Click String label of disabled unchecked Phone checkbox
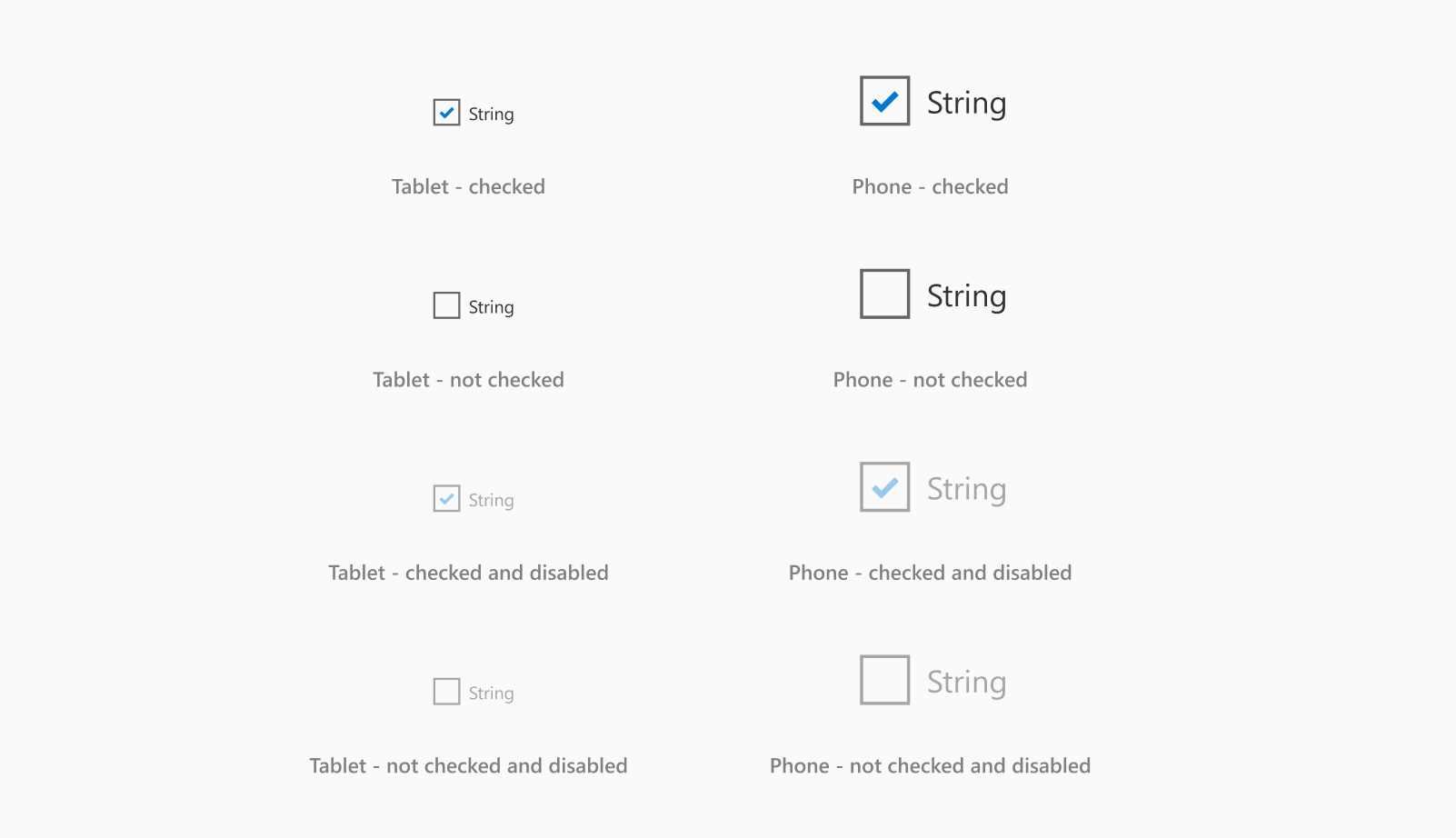Image resolution: width=1456 pixels, height=838 pixels. coord(966,683)
